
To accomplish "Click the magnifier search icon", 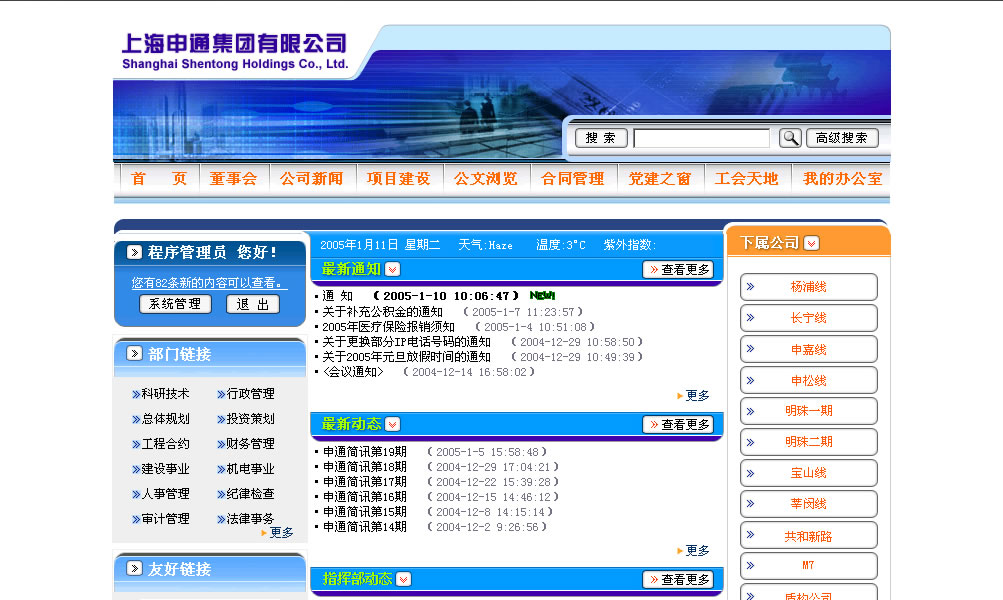I will pos(790,138).
